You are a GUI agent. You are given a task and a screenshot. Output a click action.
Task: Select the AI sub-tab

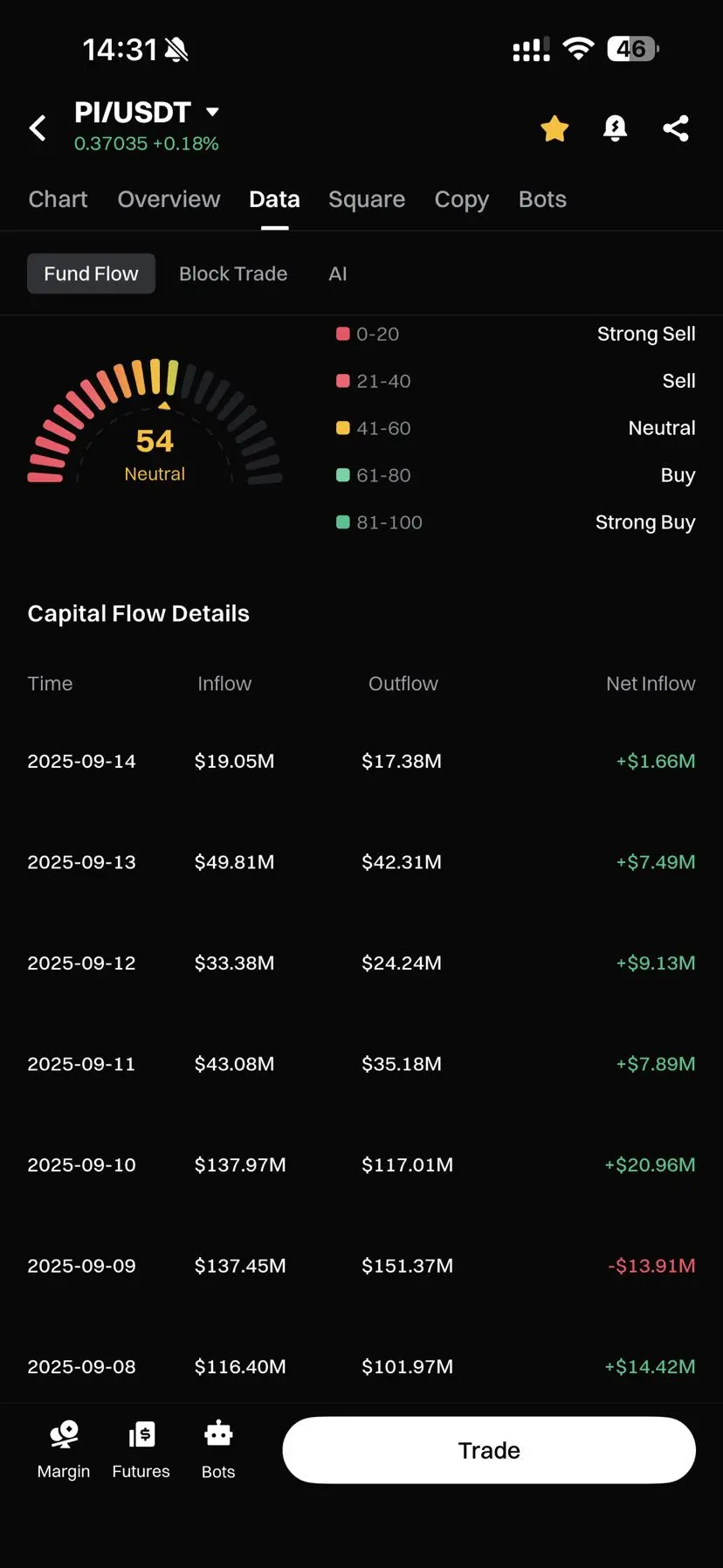(338, 273)
